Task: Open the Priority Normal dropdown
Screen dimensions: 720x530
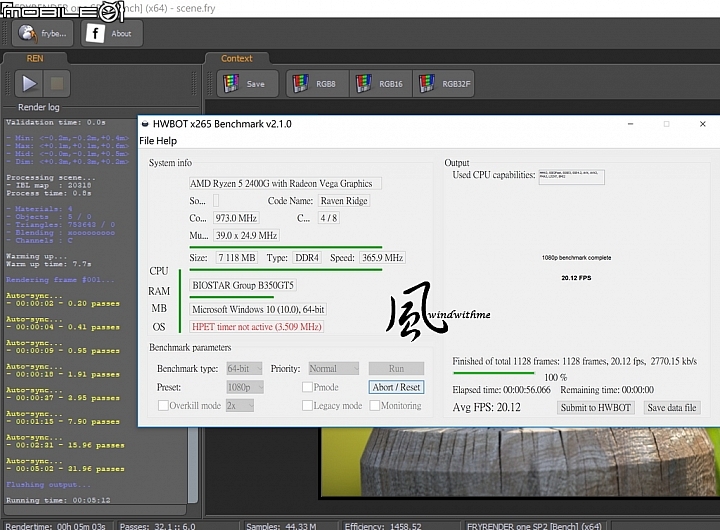Action: 334,369
